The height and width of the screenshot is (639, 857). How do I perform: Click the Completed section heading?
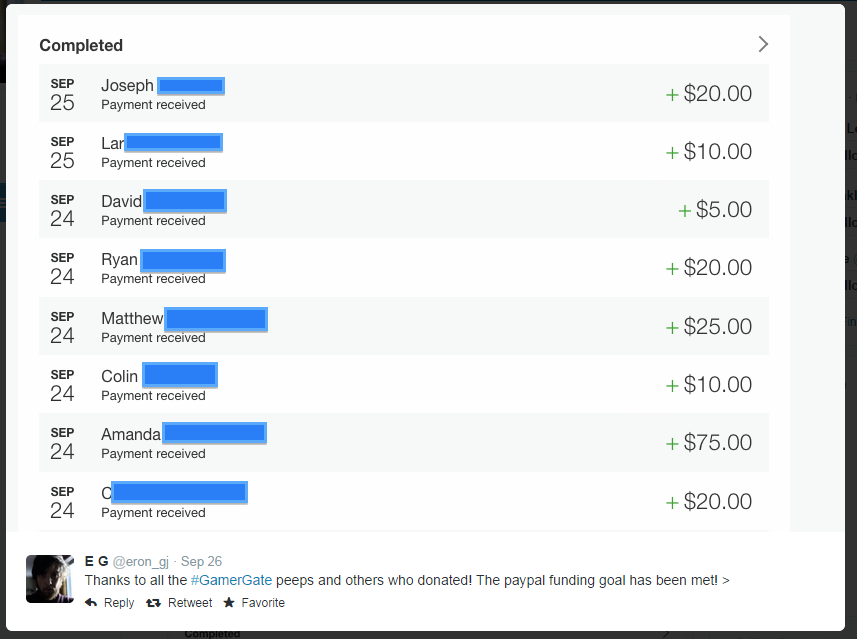click(81, 45)
